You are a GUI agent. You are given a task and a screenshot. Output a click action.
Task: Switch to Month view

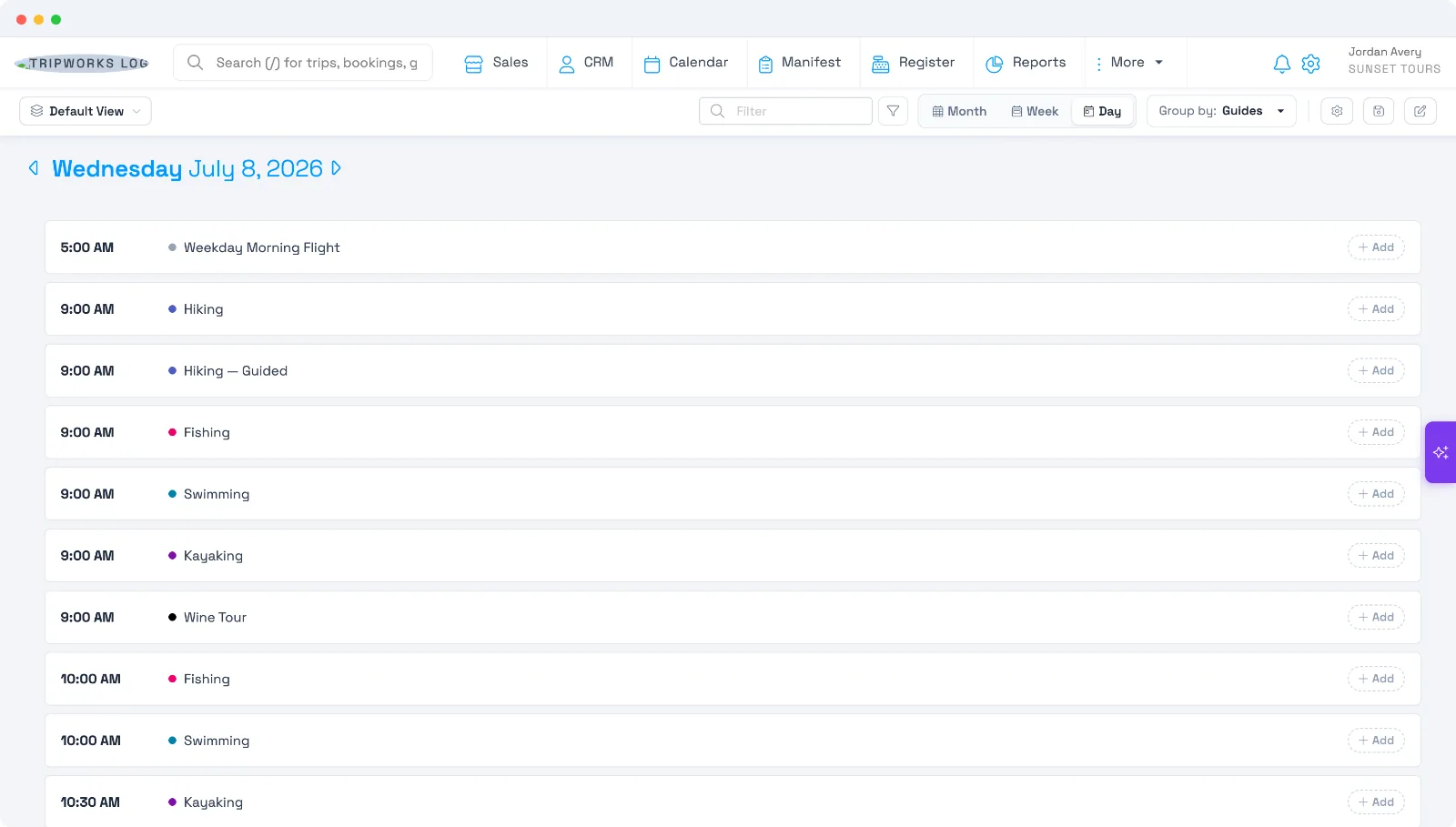click(x=959, y=111)
